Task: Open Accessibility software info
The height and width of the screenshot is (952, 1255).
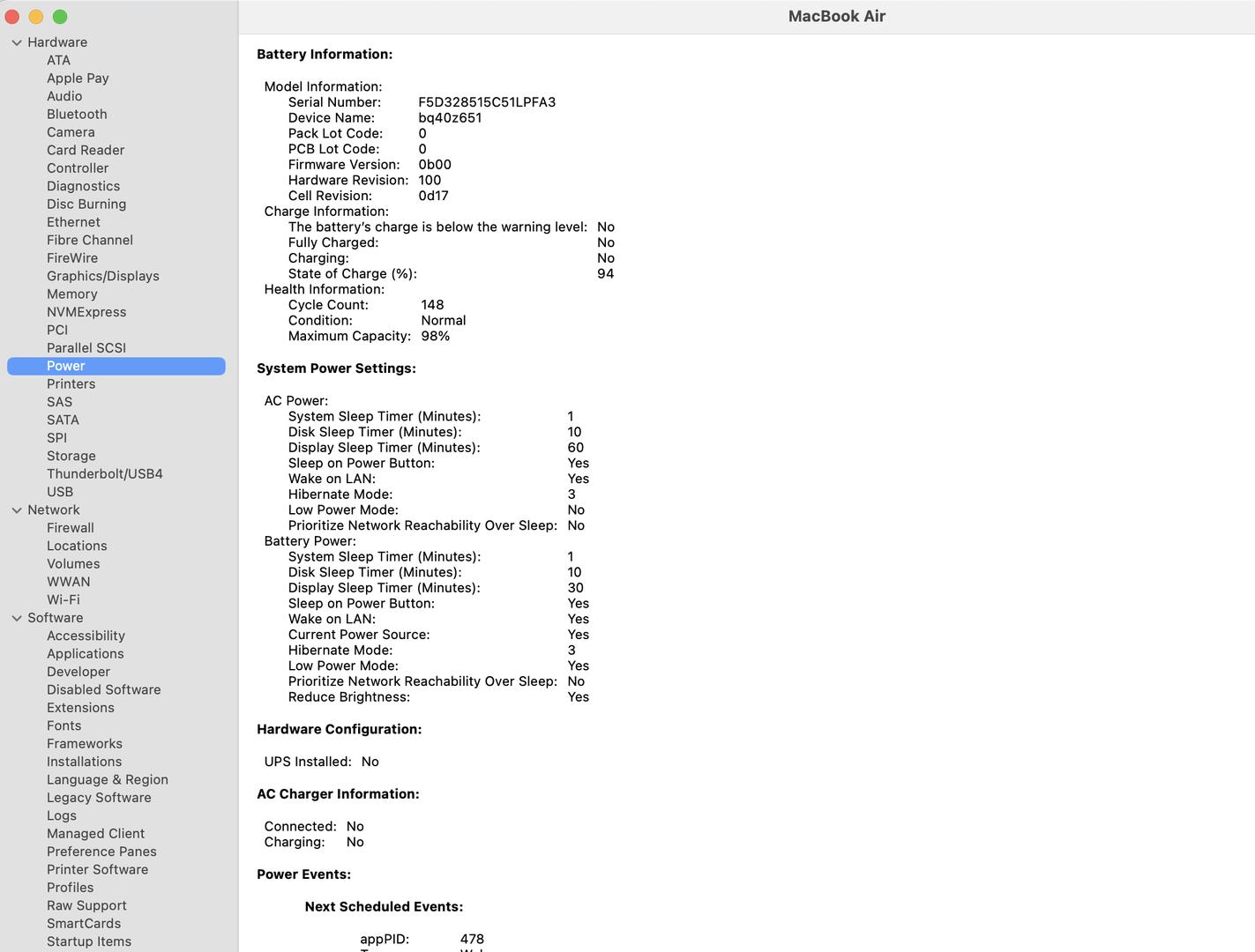Action: pos(86,636)
